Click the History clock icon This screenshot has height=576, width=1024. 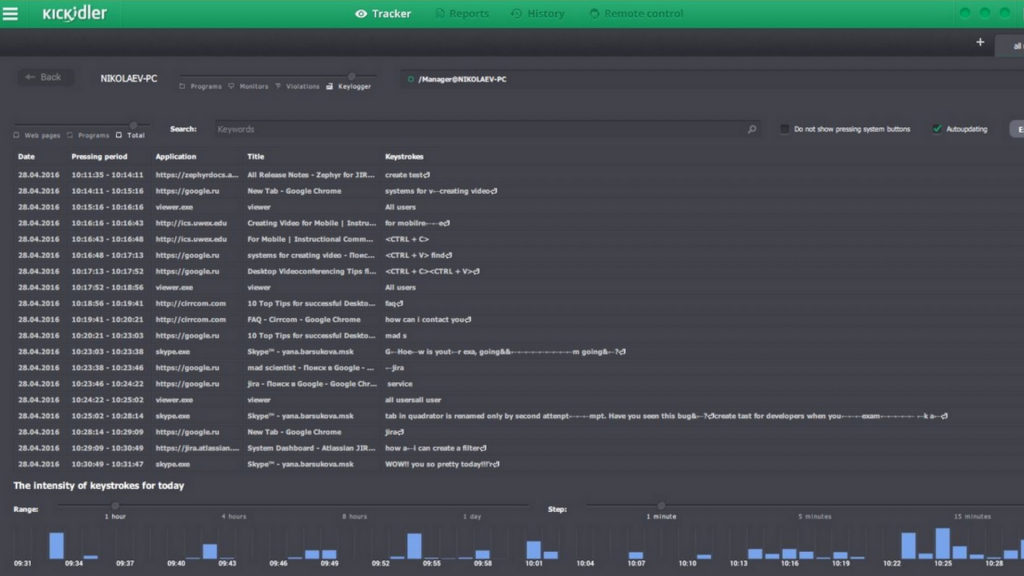pos(517,14)
